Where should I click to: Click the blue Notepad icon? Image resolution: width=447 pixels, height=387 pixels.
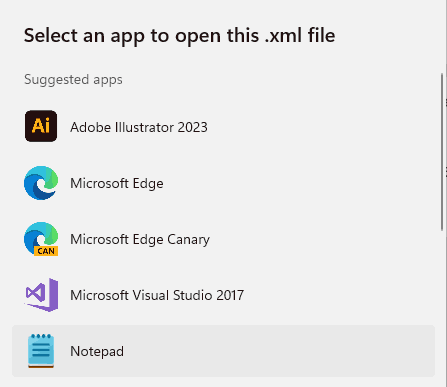pyautogui.click(x=41, y=351)
